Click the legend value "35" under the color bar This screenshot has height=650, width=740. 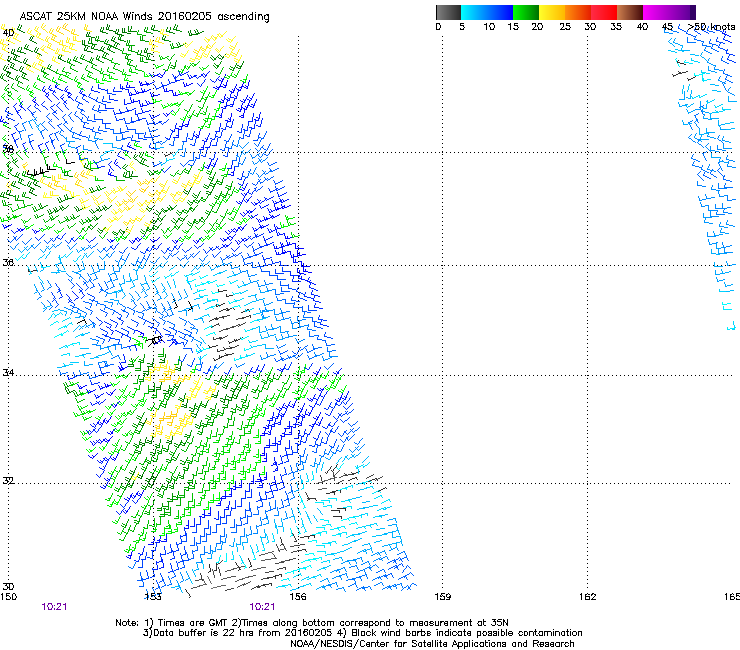[616, 27]
